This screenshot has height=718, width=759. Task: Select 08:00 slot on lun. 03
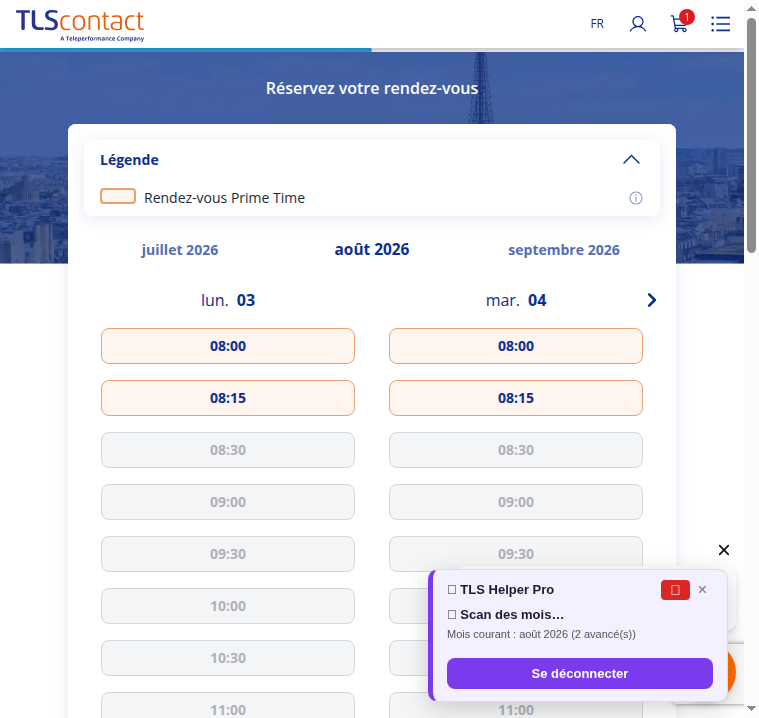[x=228, y=346]
